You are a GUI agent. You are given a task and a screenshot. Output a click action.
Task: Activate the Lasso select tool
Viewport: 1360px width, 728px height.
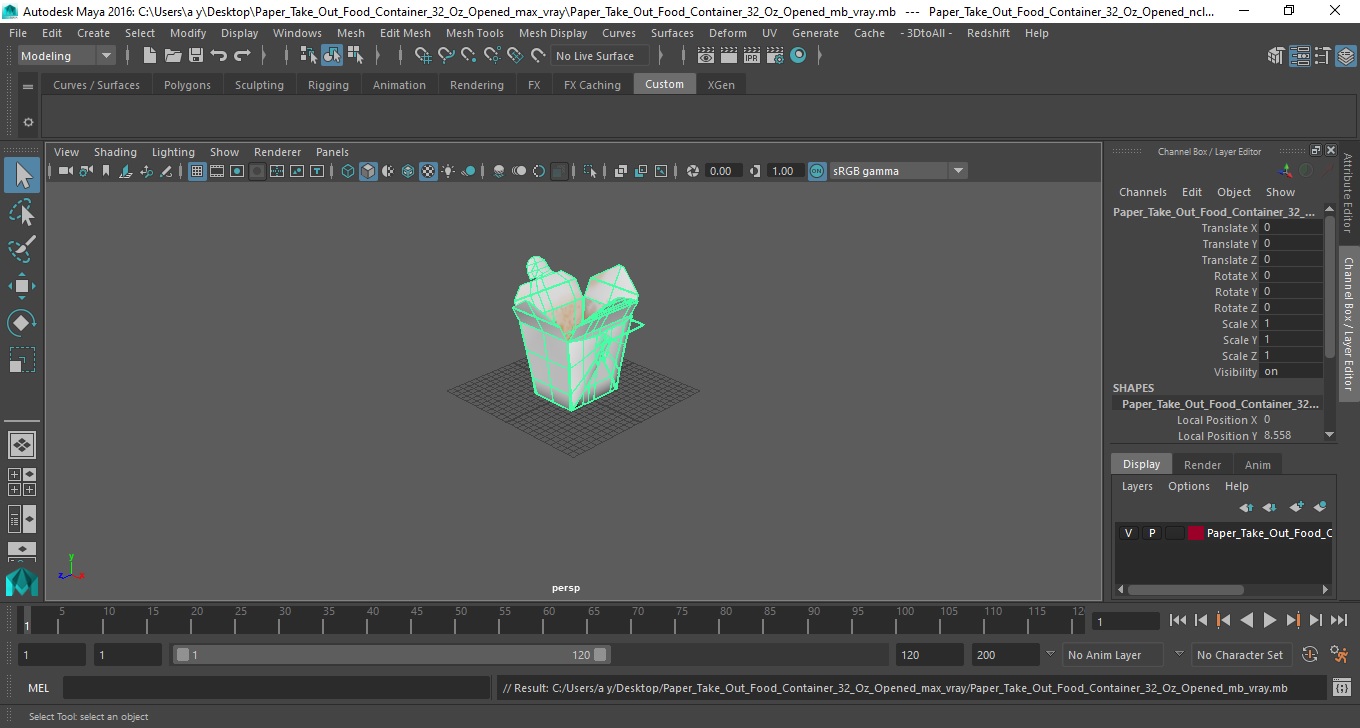(x=22, y=212)
